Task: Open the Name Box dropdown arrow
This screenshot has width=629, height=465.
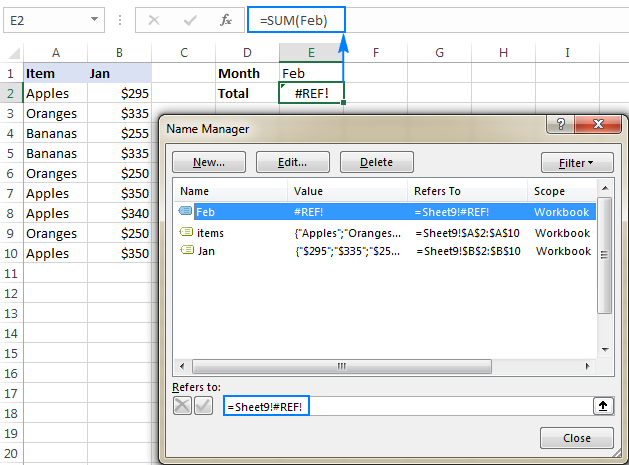Action: (x=93, y=19)
